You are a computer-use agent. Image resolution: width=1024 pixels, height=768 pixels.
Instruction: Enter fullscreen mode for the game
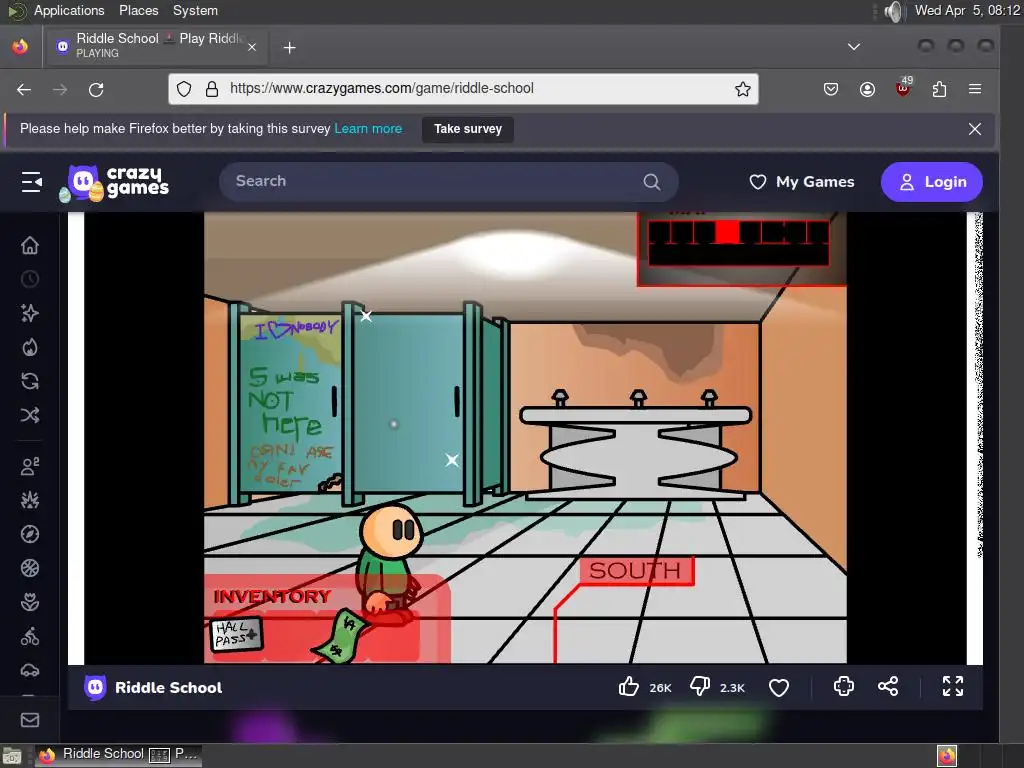point(953,686)
